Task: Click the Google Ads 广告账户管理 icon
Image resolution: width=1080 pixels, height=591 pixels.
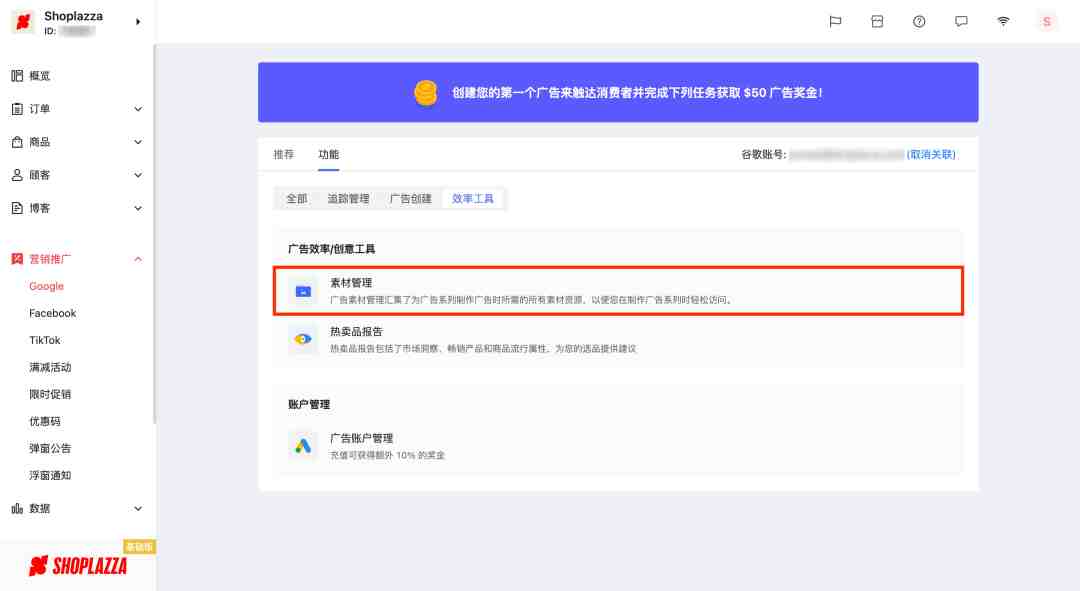Action: point(303,446)
